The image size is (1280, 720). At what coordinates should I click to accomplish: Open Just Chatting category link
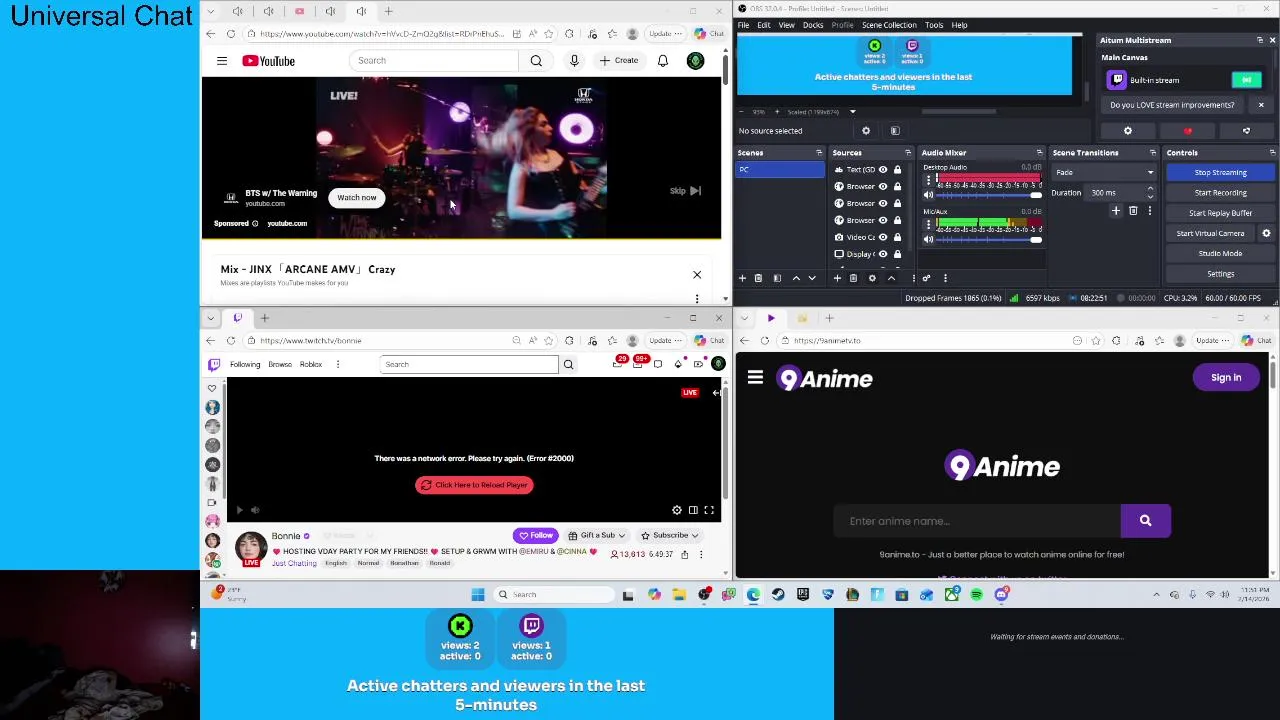[294, 563]
